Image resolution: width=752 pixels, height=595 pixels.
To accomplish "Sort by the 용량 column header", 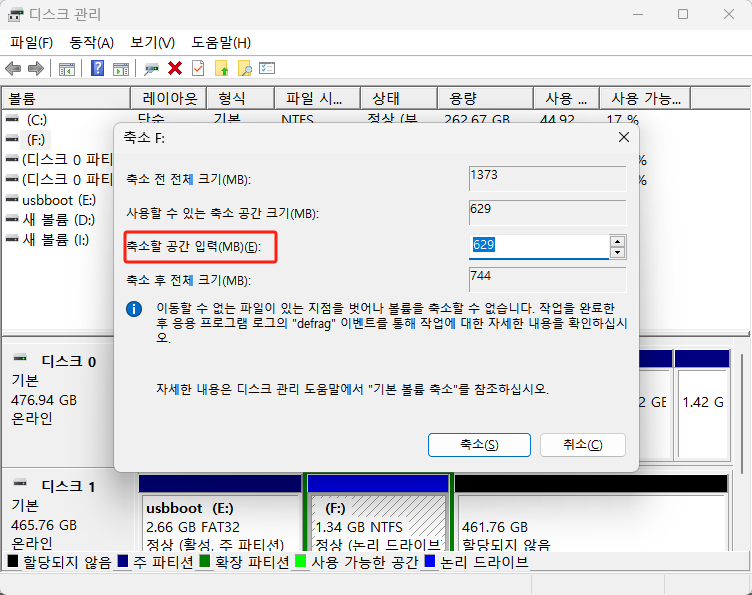I will [x=485, y=98].
